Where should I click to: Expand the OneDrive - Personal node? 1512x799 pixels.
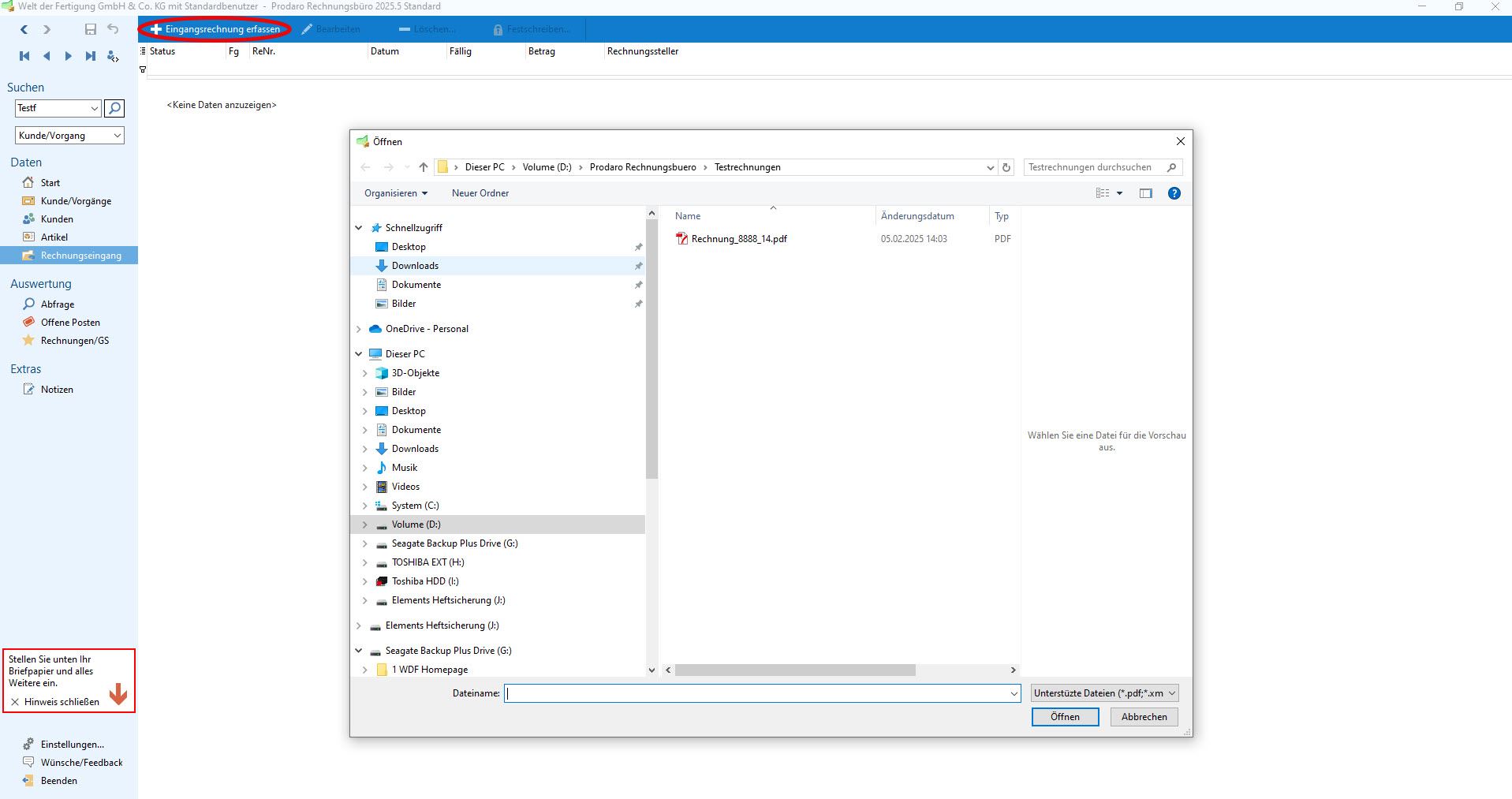359,329
